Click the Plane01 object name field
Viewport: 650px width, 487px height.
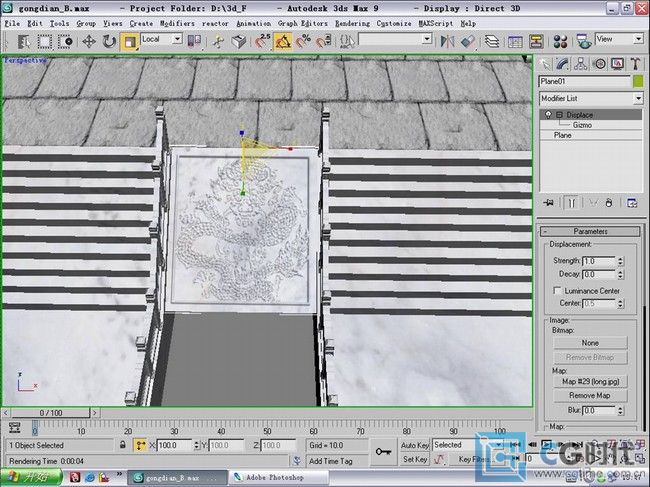coord(584,81)
